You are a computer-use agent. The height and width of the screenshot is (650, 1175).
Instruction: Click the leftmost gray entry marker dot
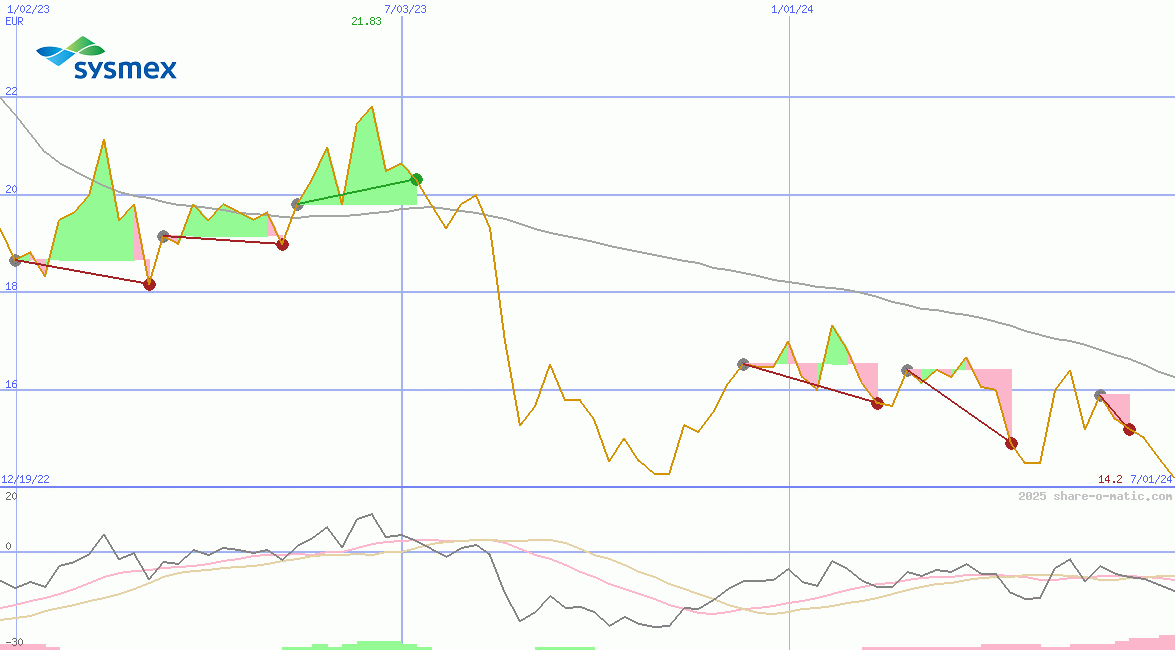pos(15,260)
